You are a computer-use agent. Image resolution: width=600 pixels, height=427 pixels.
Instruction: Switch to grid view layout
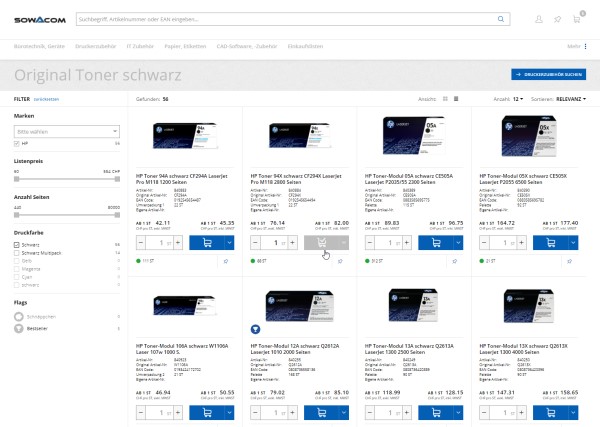click(x=445, y=99)
